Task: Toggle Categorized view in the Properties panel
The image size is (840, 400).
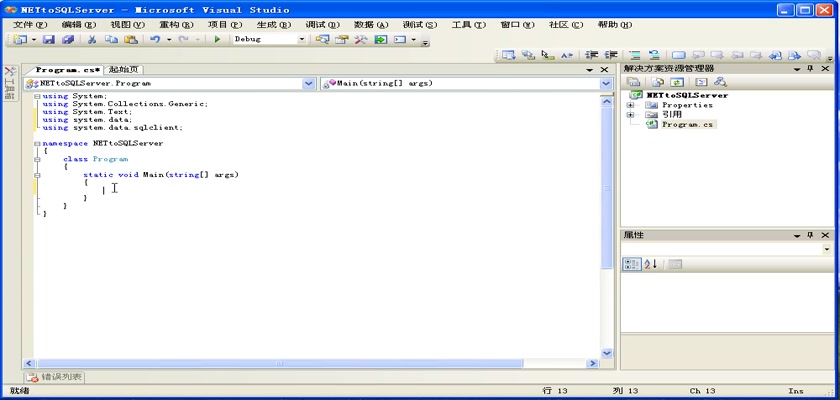Action: pos(631,264)
